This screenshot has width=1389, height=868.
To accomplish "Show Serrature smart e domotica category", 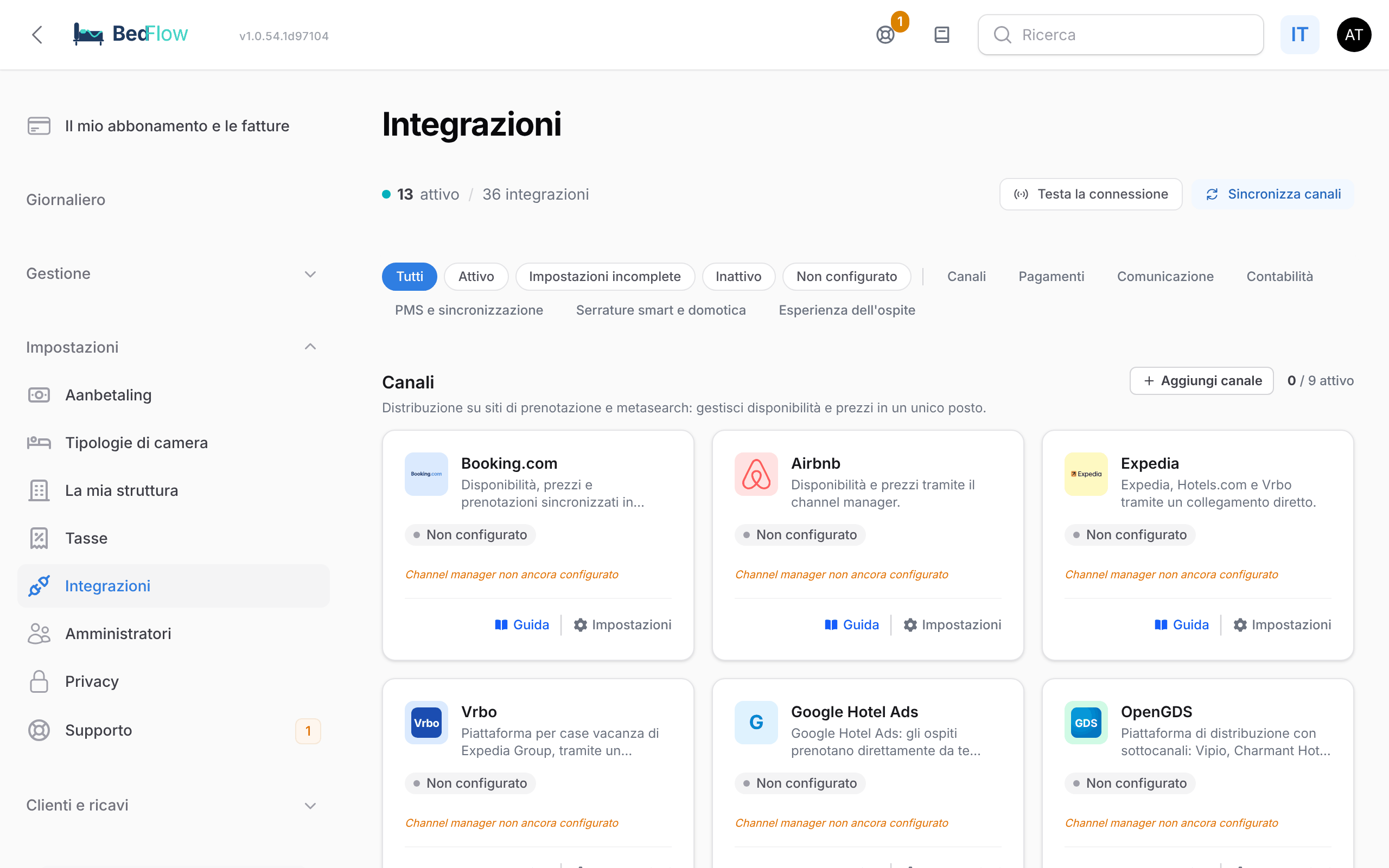I will pos(661,310).
